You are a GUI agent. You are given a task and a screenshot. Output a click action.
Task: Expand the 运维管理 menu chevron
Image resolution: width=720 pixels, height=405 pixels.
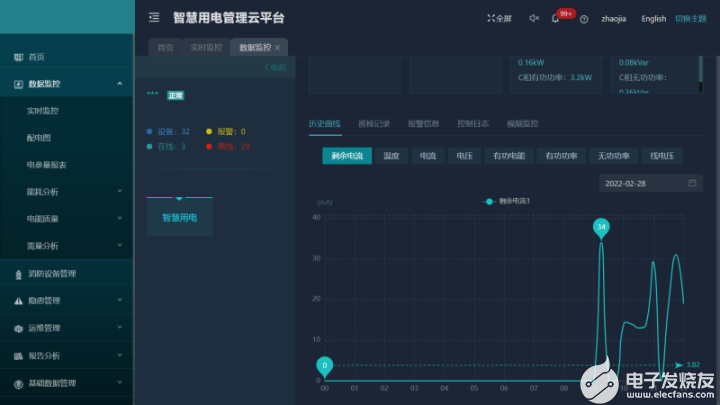(120, 328)
